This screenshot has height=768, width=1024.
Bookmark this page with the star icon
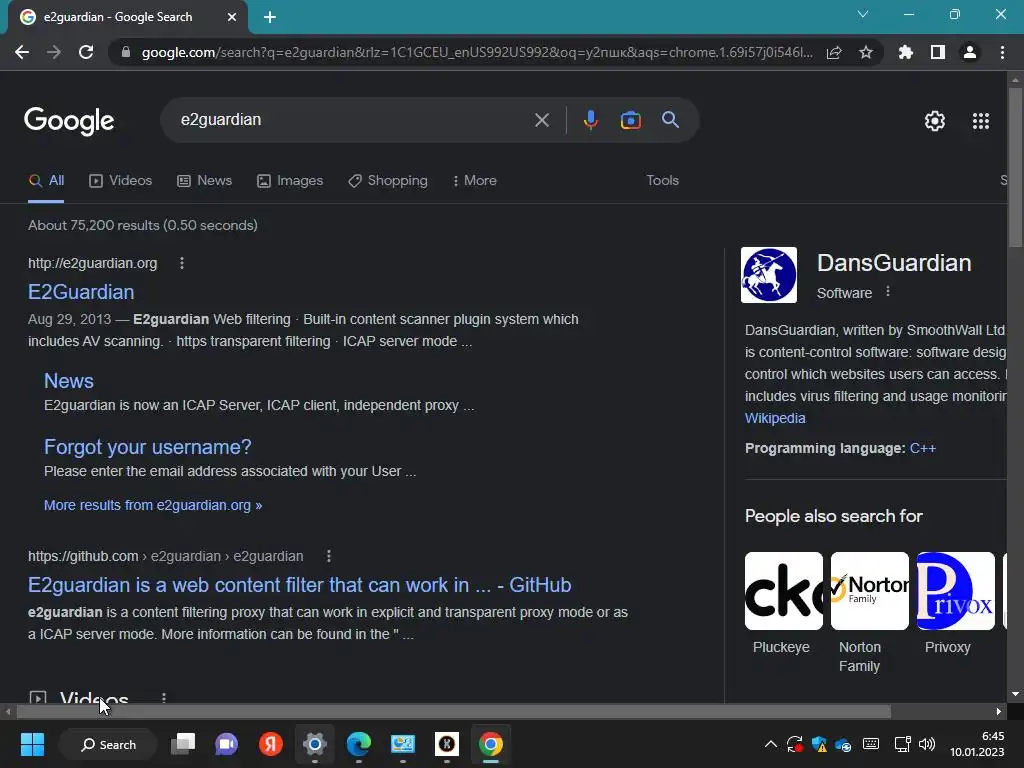point(866,52)
